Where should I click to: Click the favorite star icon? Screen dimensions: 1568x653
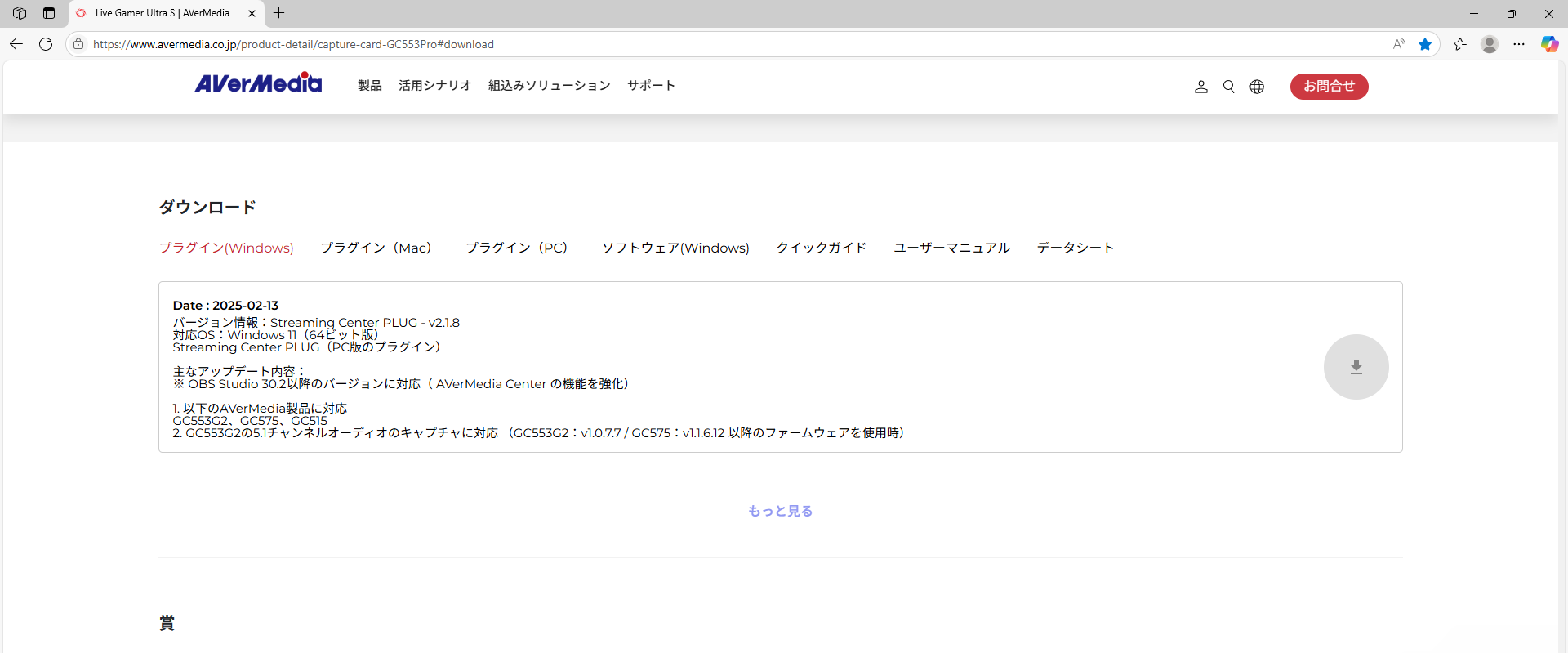pyautogui.click(x=1425, y=44)
